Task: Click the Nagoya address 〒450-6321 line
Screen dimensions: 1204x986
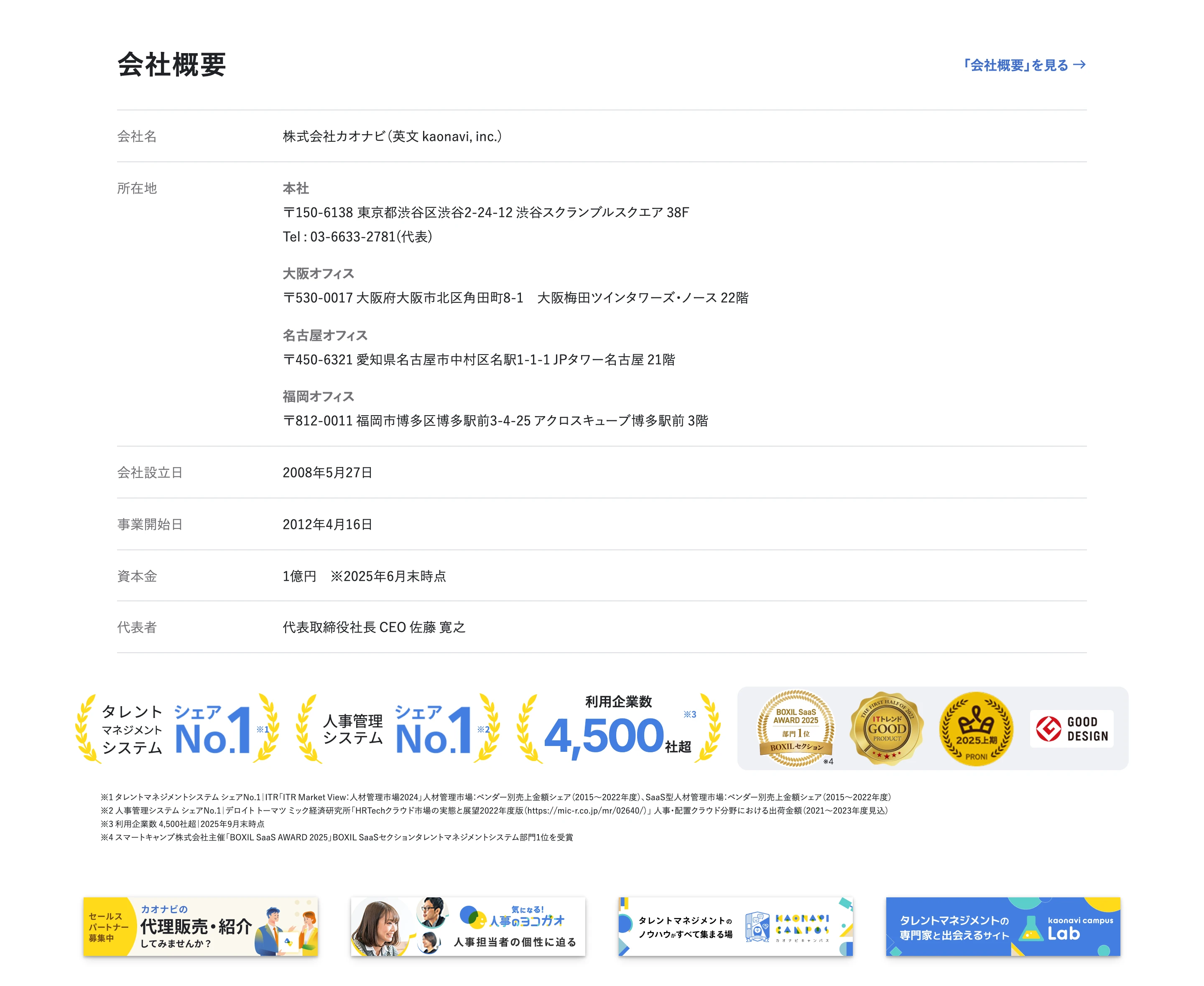Action: [x=479, y=360]
